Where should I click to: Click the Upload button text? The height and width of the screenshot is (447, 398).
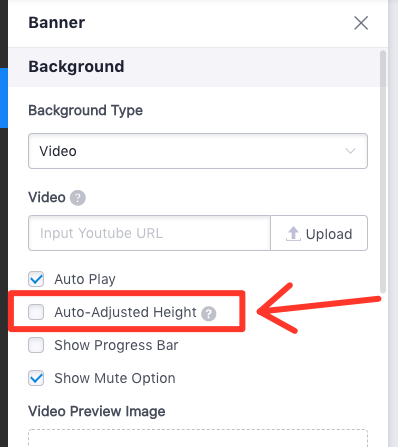point(329,234)
